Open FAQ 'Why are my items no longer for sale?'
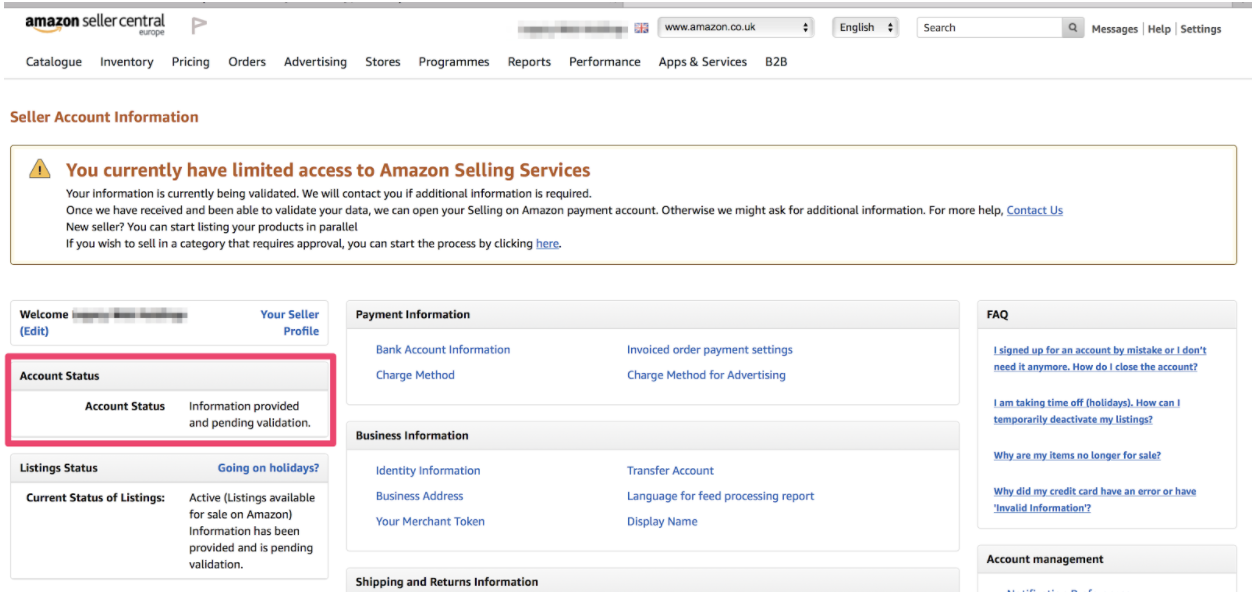1258x598 pixels. [x=1077, y=455]
